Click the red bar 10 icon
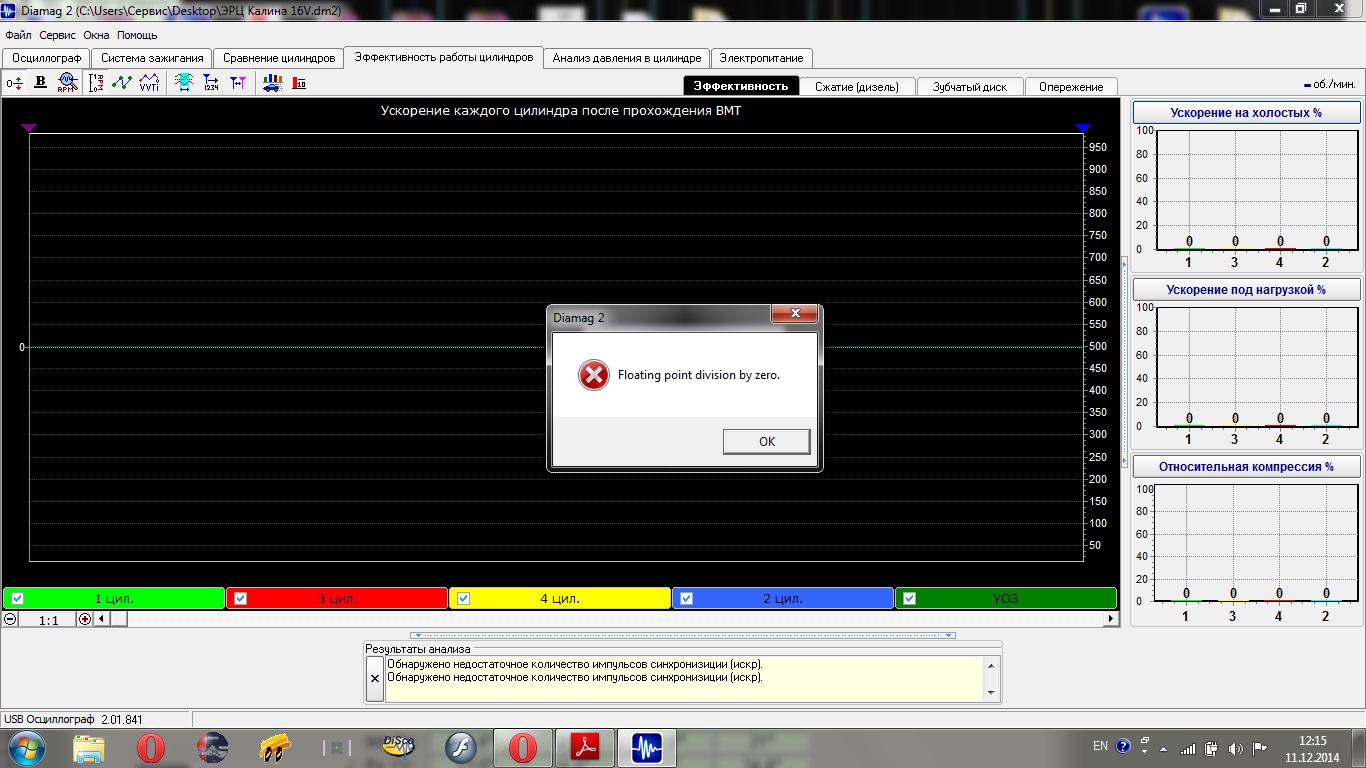The width and height of the screenshot is (1366, 768). click(x=299, y=83)
